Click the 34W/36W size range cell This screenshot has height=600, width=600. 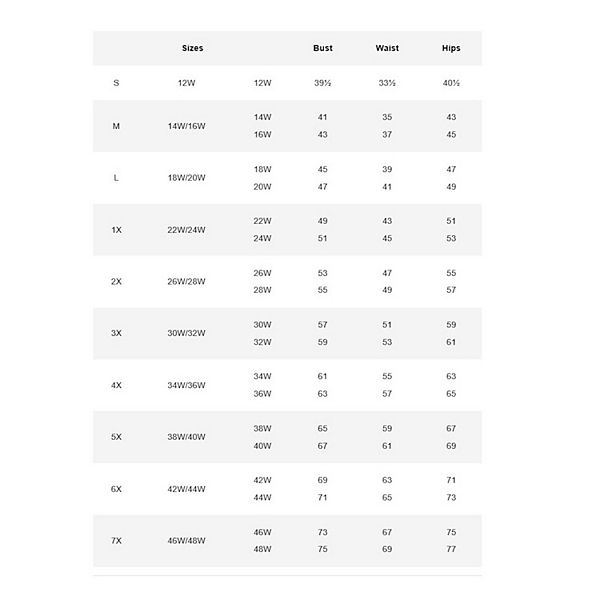pyautogui.click(x=186, y=386)
